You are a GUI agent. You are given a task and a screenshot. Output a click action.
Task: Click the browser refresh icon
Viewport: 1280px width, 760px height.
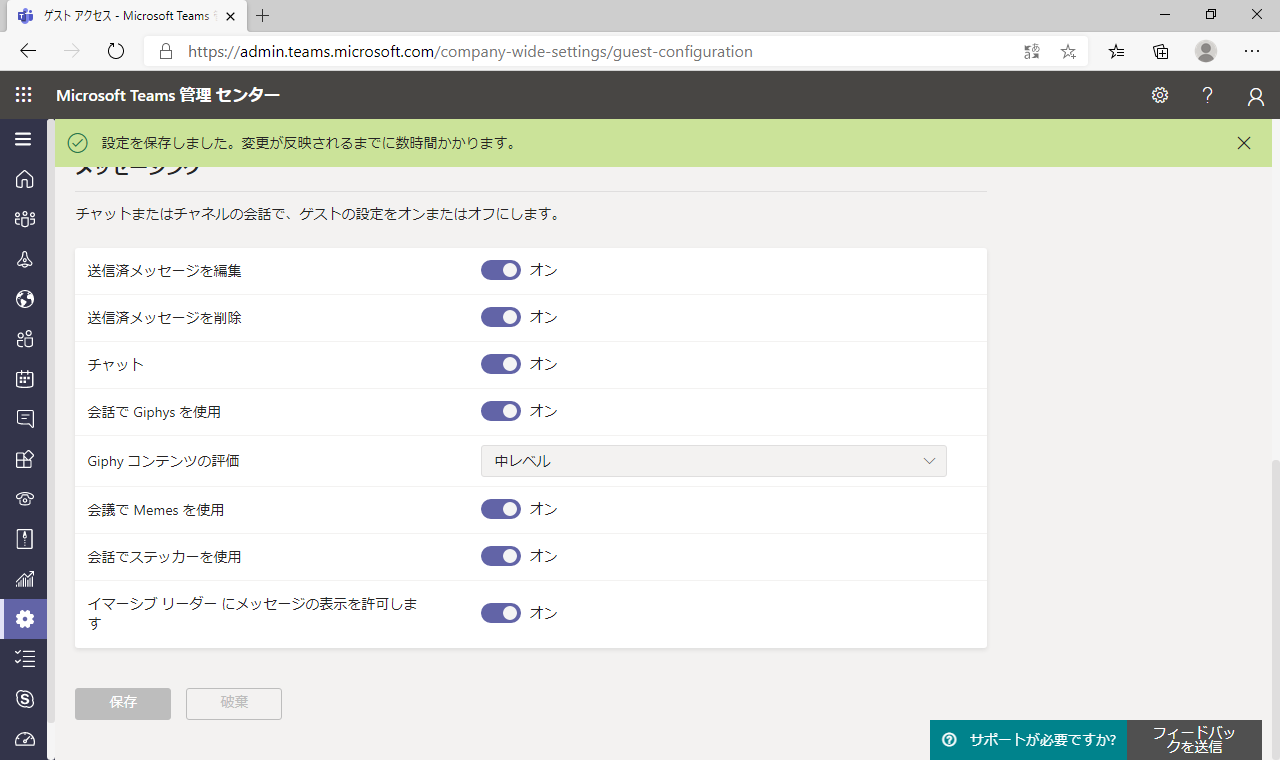(116, 51)
